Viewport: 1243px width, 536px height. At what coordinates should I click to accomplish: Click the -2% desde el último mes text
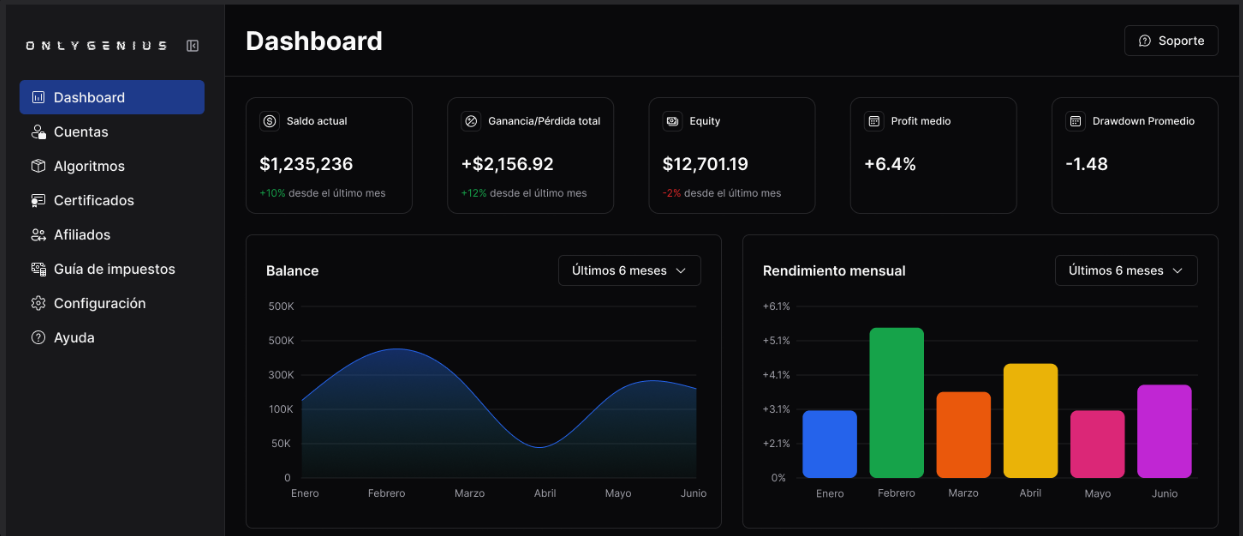click(x=722, y=193)
